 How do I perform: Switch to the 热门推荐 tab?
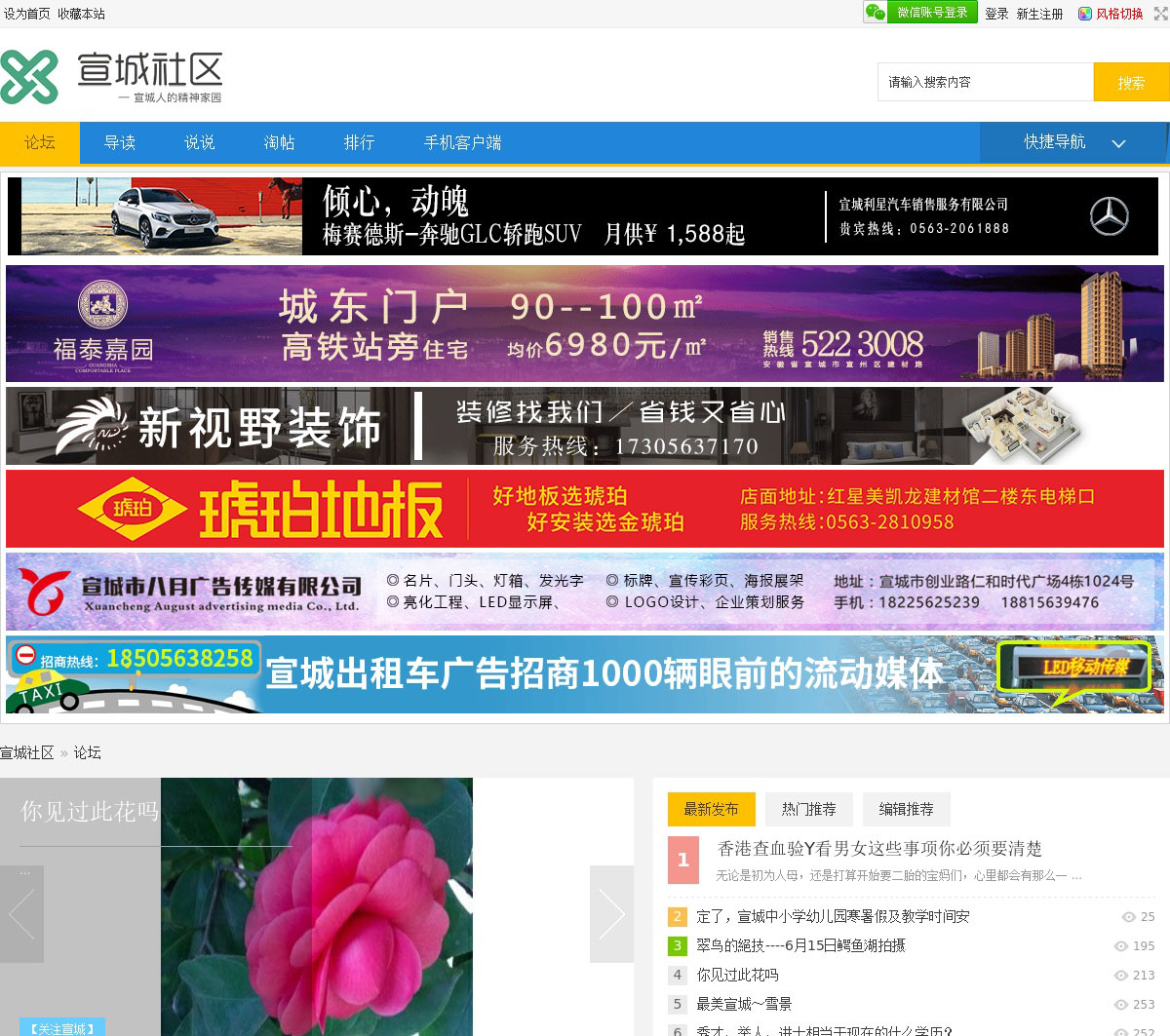tap(809, 809)
